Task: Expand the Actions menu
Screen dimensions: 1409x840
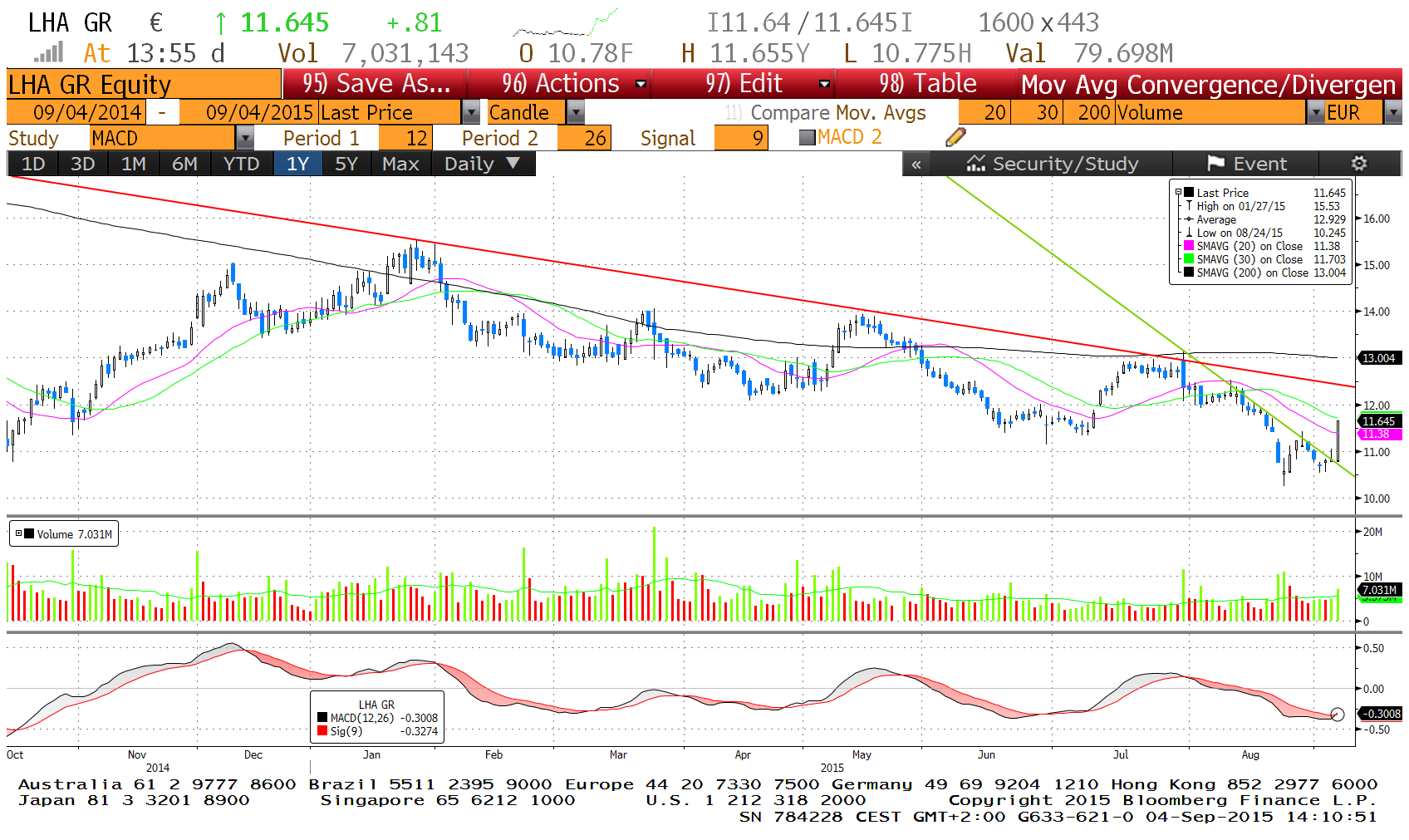Action: 560,84
